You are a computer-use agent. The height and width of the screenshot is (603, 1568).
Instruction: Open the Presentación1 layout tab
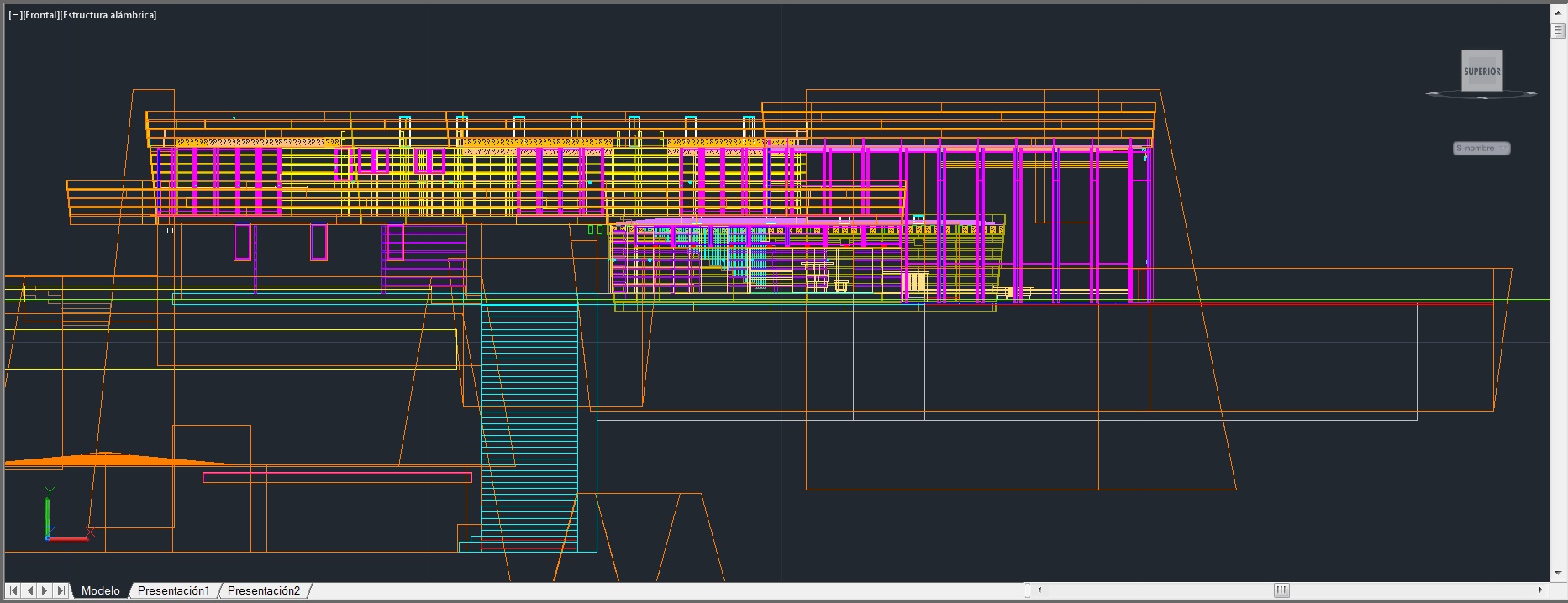click(173, 590)
